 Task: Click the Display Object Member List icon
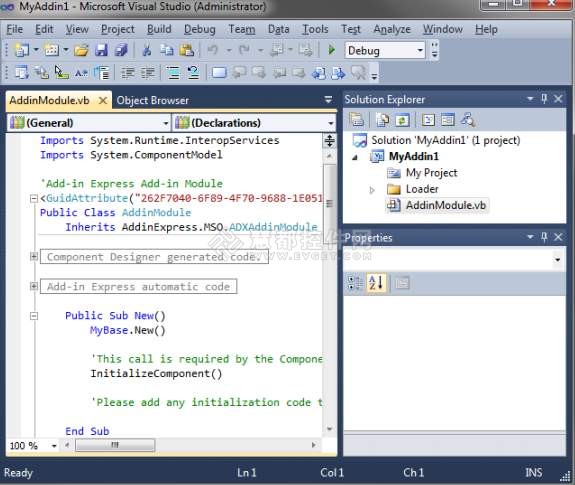tap(22, 73)
